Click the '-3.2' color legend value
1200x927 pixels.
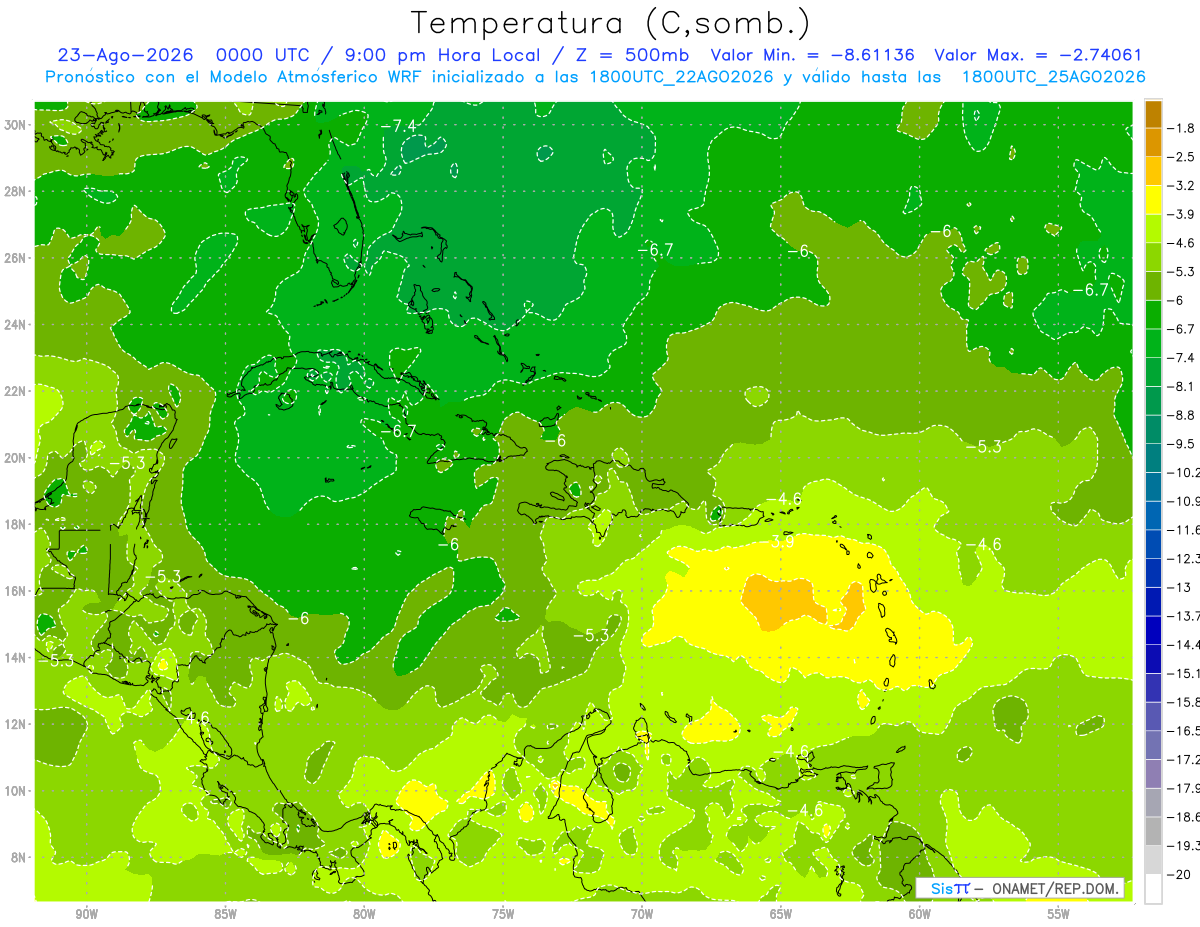(x=1182, y=186)
